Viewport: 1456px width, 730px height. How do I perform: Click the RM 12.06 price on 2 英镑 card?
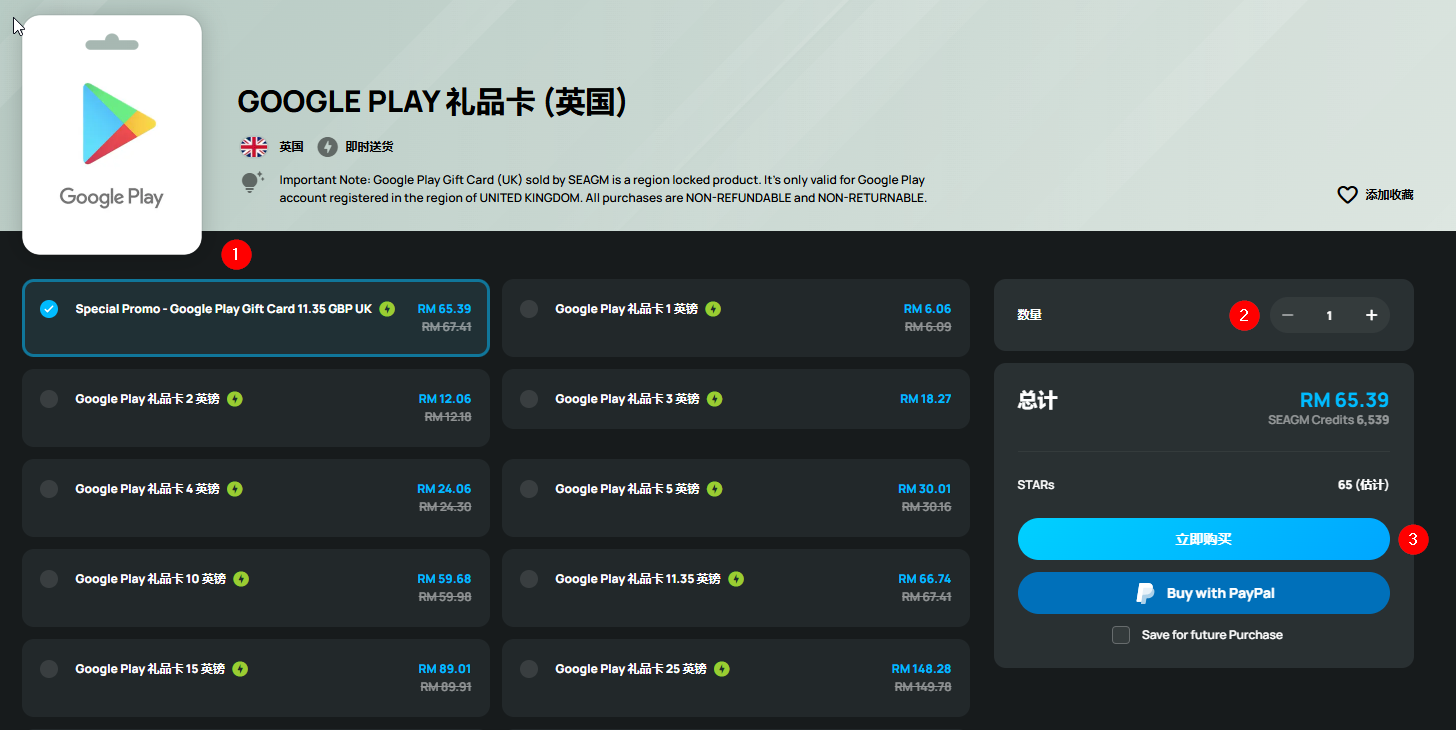click(445, 399)
